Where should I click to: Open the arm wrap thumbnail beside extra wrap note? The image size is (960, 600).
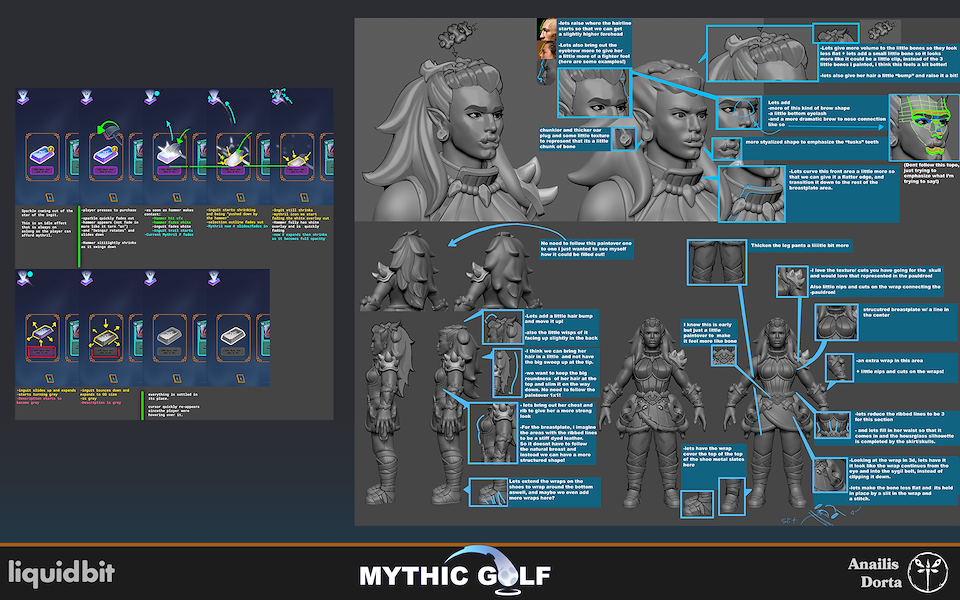pyautogui.click(x=839, y=368)
